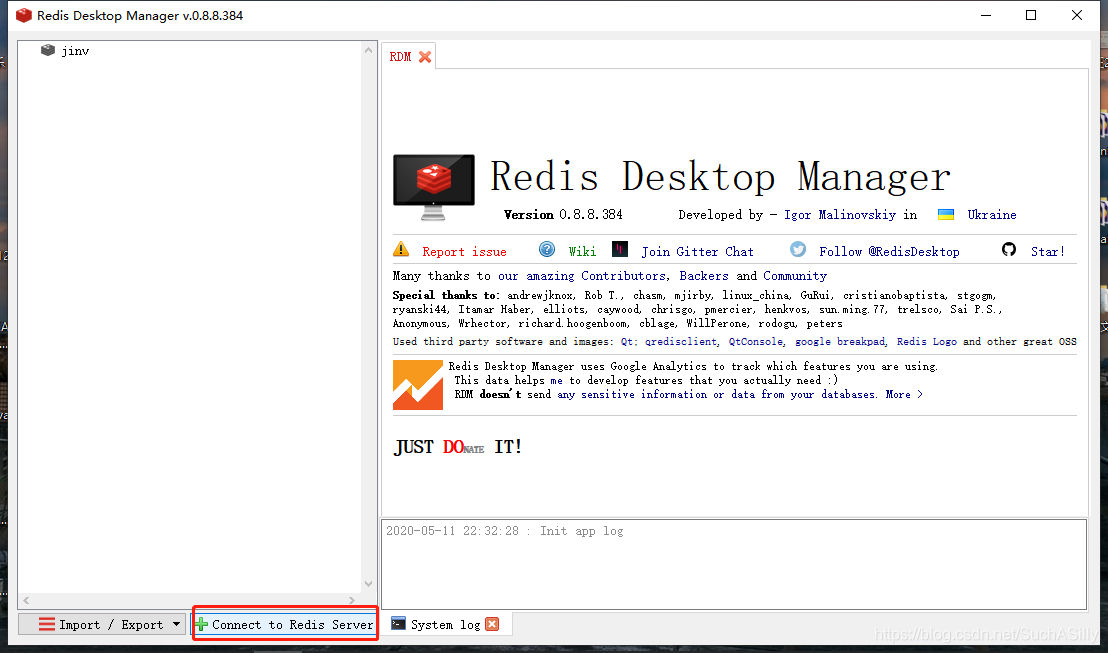The height and width of the screenshot is (653, 1108).
Task: Click the Google Analytics chart icon
Action: click(x=418, y=384)
